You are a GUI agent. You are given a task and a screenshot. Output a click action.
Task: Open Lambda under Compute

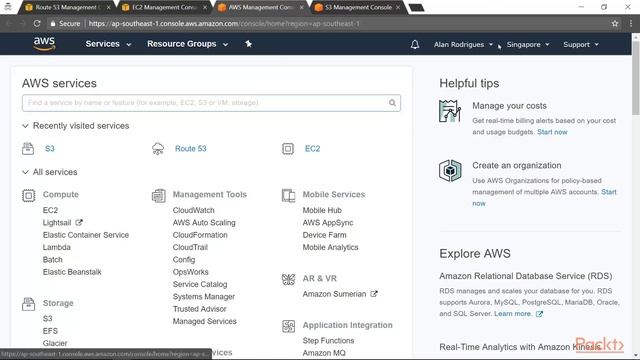(x=57, y=247)
